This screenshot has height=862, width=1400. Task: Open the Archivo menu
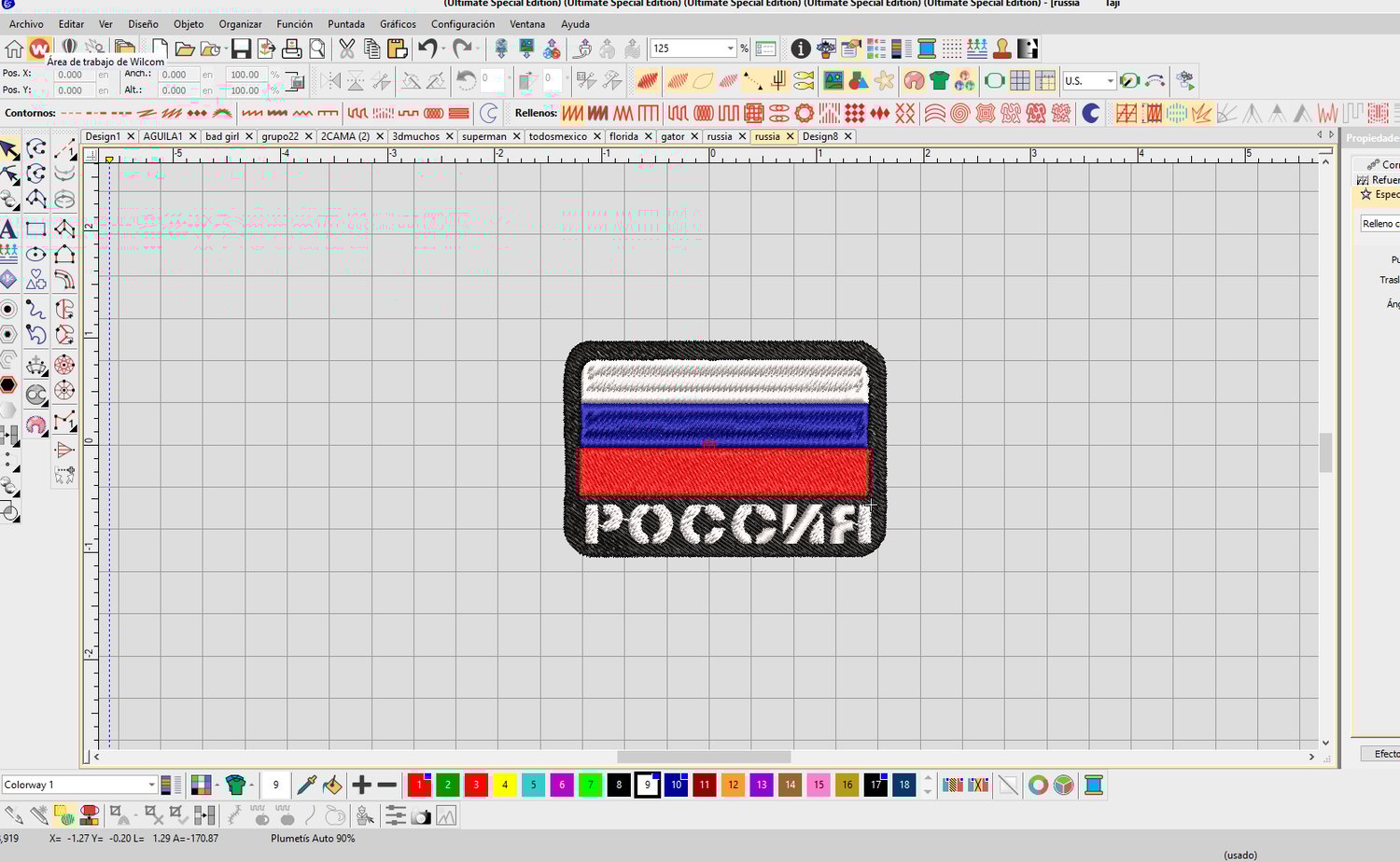click(26, 24)
